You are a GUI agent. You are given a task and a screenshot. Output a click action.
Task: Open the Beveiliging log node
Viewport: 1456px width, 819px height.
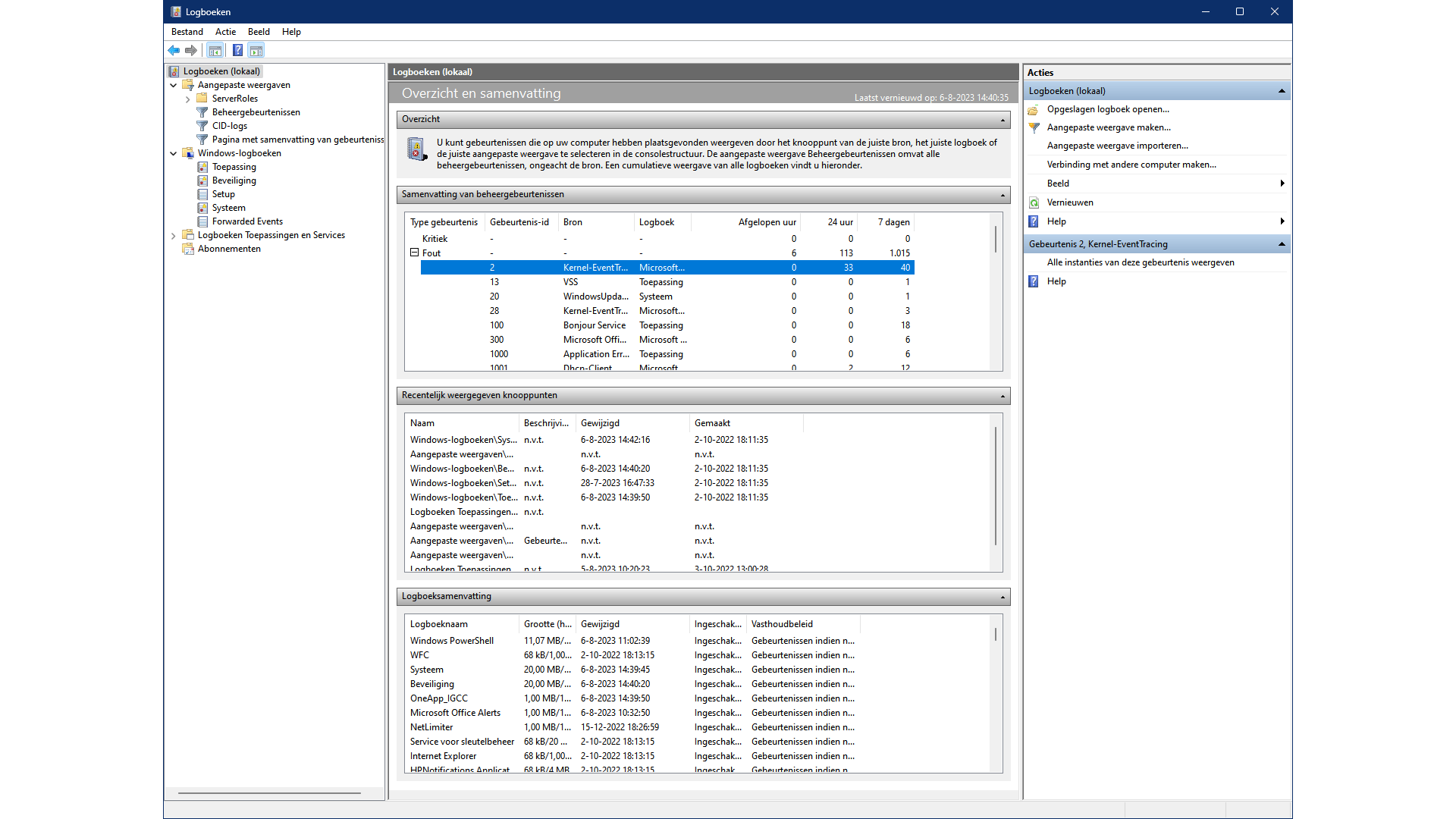tap(234, 180)
